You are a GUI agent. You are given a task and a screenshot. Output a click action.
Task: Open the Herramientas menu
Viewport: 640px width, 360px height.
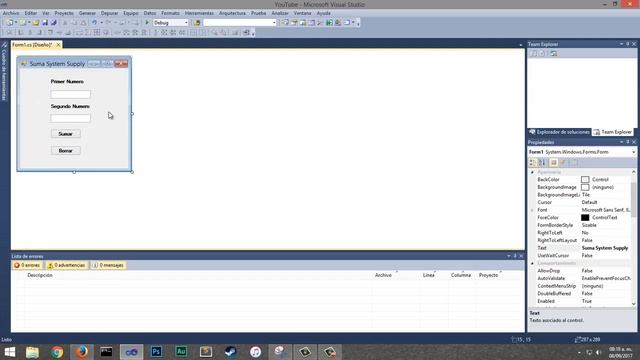coord(199,13)
